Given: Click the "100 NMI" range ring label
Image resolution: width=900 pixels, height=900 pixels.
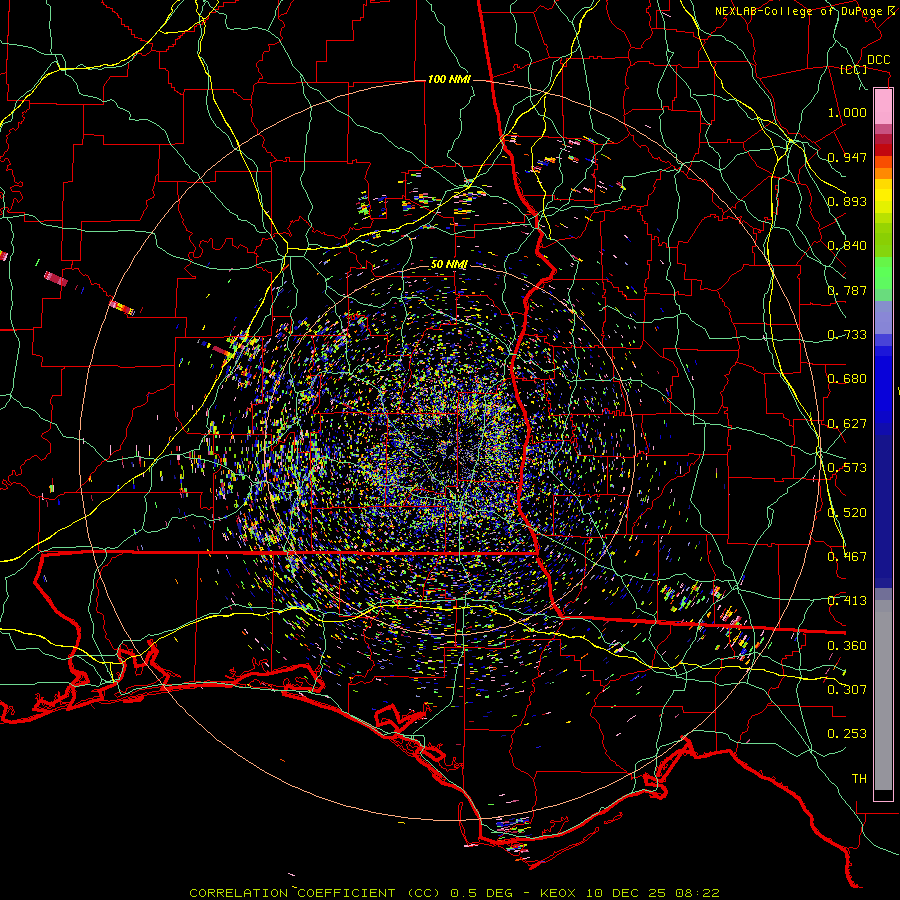Looking at the screenshot, I should pyautogui.click(x=449, y=79).
